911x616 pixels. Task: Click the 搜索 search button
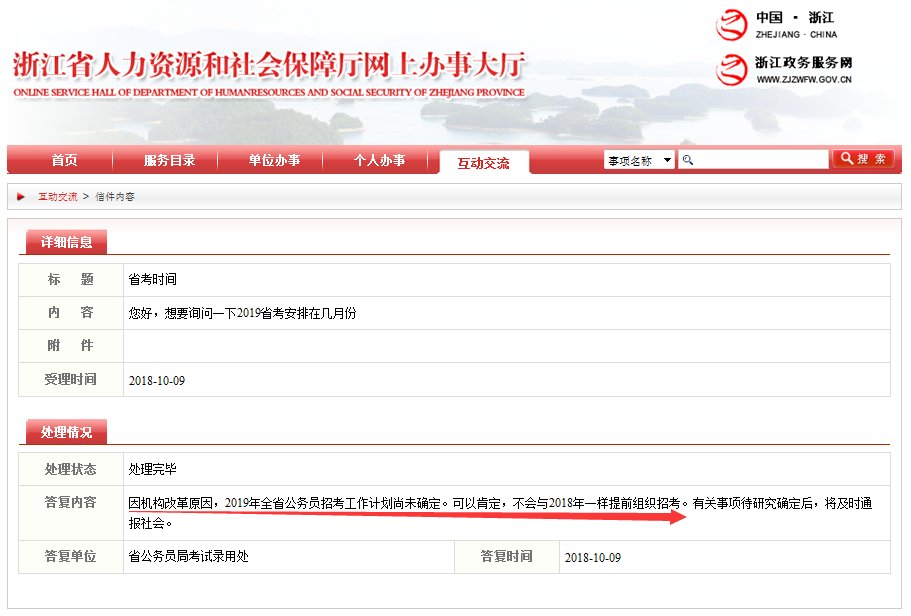tap(863, 159)
